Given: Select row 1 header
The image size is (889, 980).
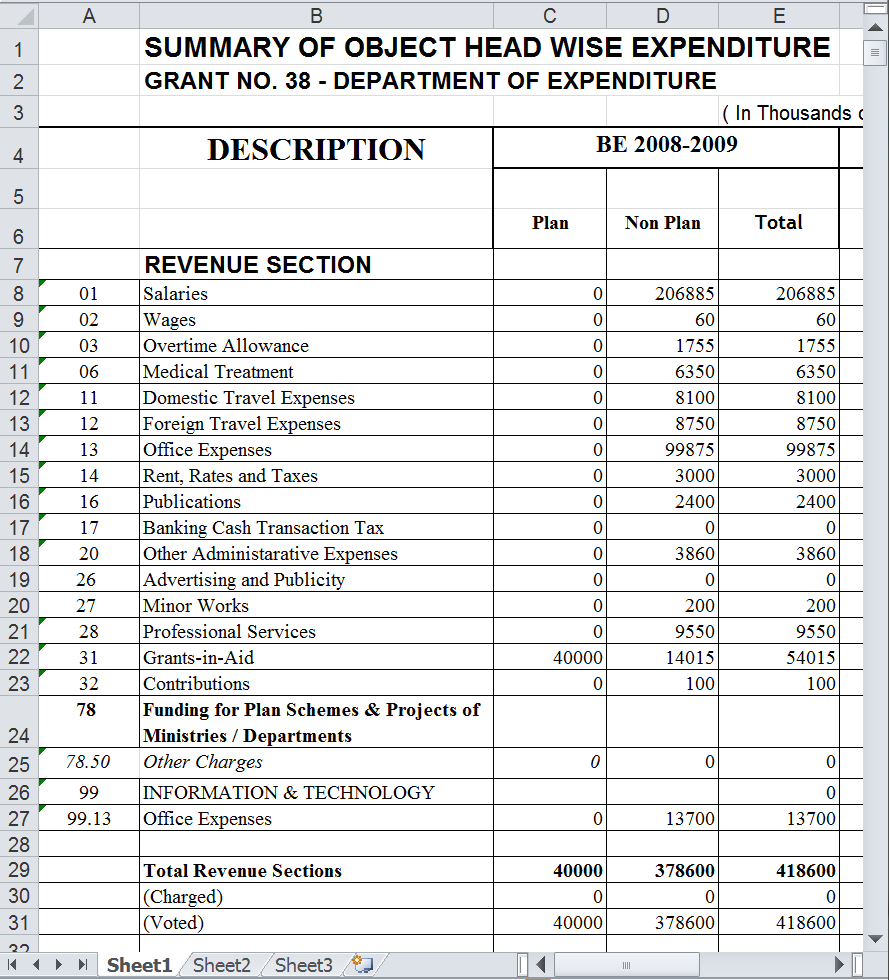Looking at the screenshot, I should pyautogui.click(x=19, y=49).
